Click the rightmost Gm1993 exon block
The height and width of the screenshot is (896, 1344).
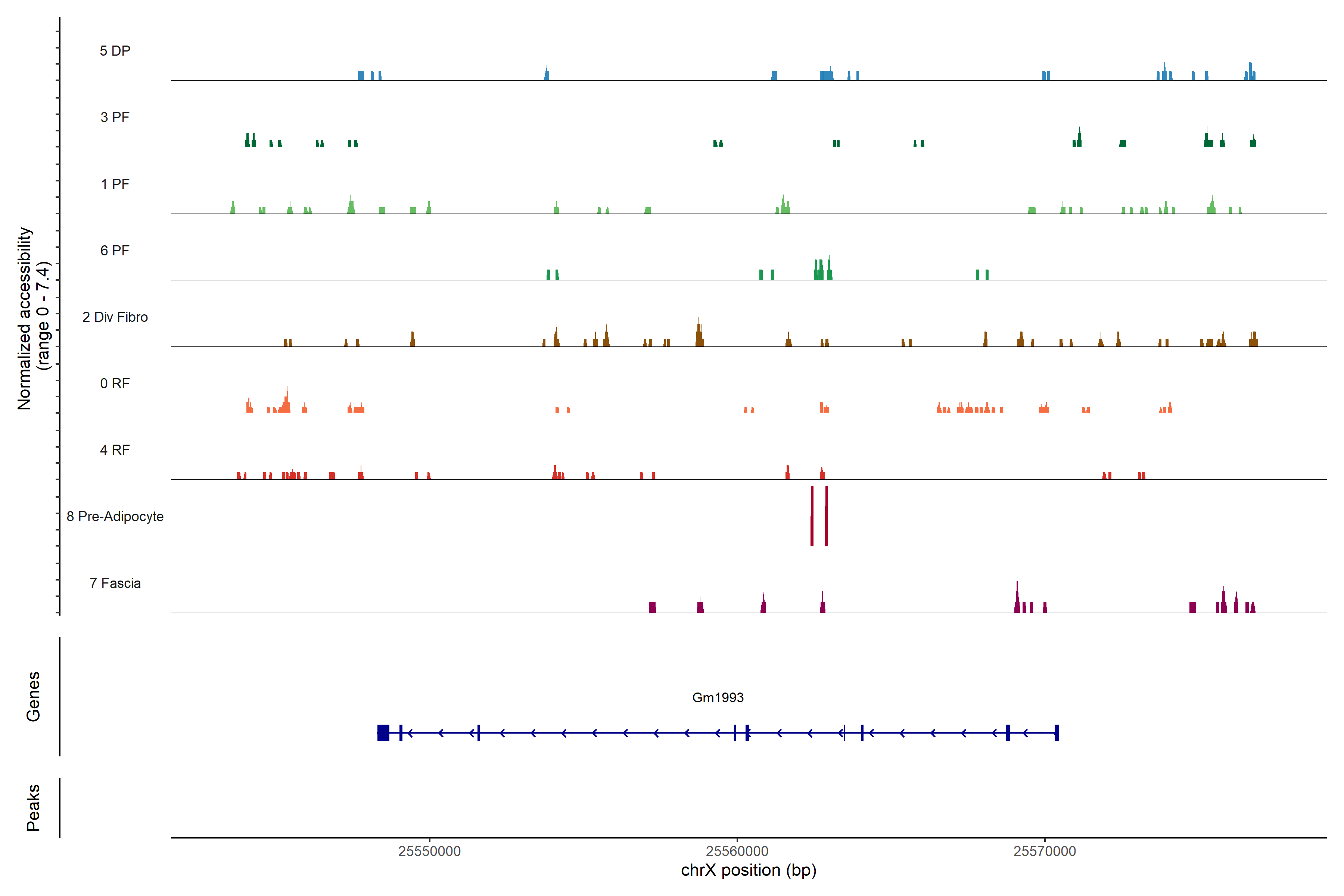click(x=1057, y=732)
